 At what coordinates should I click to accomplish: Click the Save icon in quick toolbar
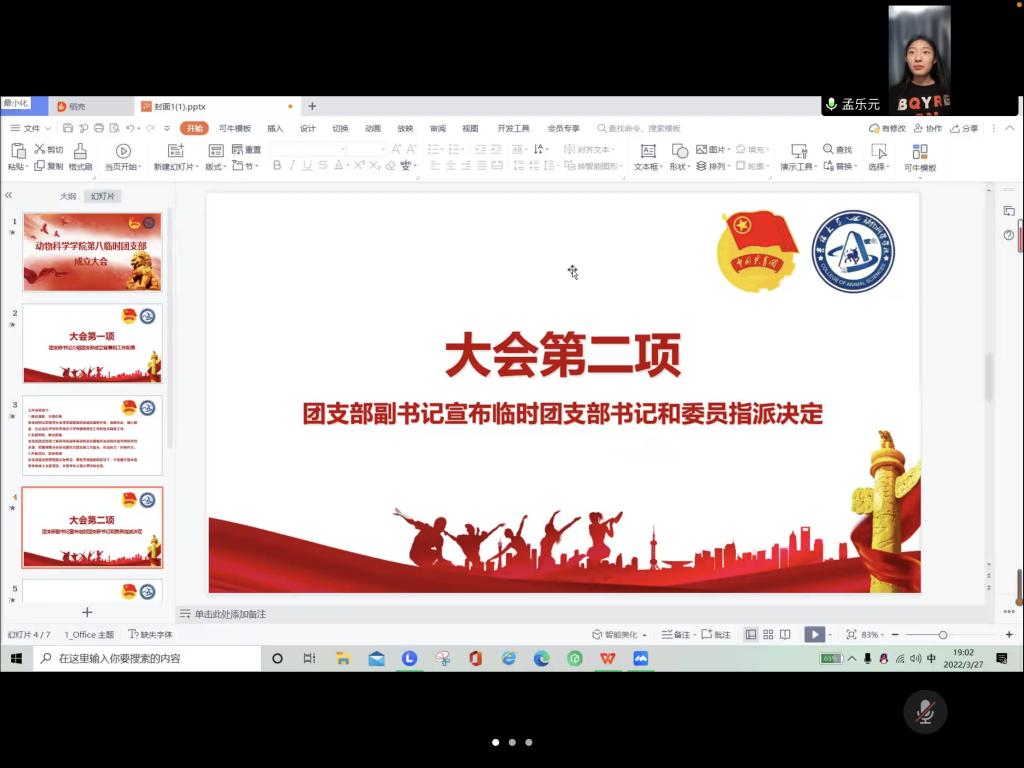[68, 128]
